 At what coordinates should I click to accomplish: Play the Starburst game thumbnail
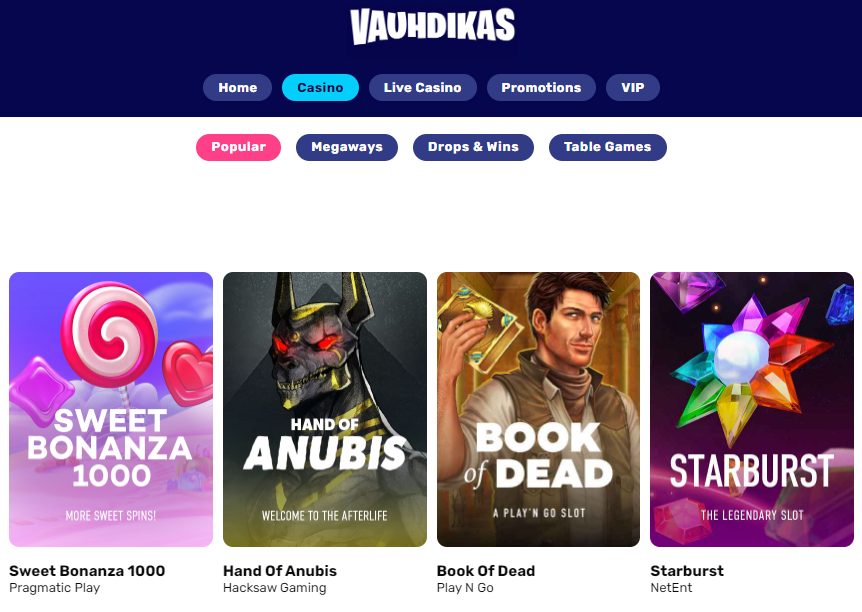click(x=752, y=409)
